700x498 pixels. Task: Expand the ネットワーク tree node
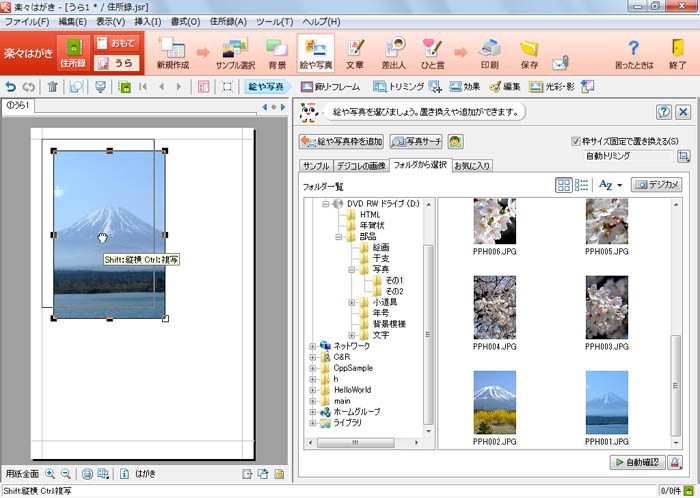coord(313,346)
